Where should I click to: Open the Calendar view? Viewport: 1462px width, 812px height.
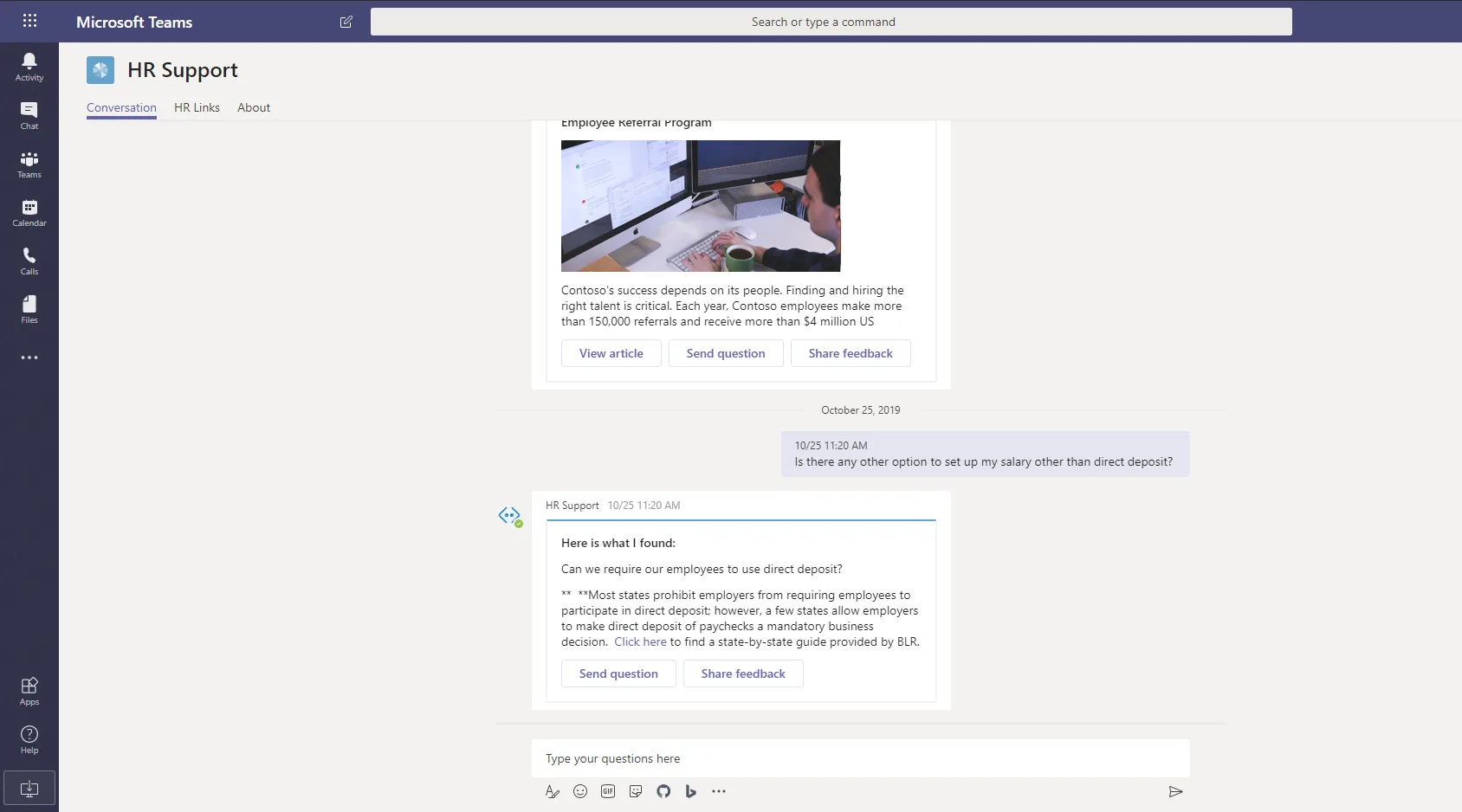click(x=29, y=212)
